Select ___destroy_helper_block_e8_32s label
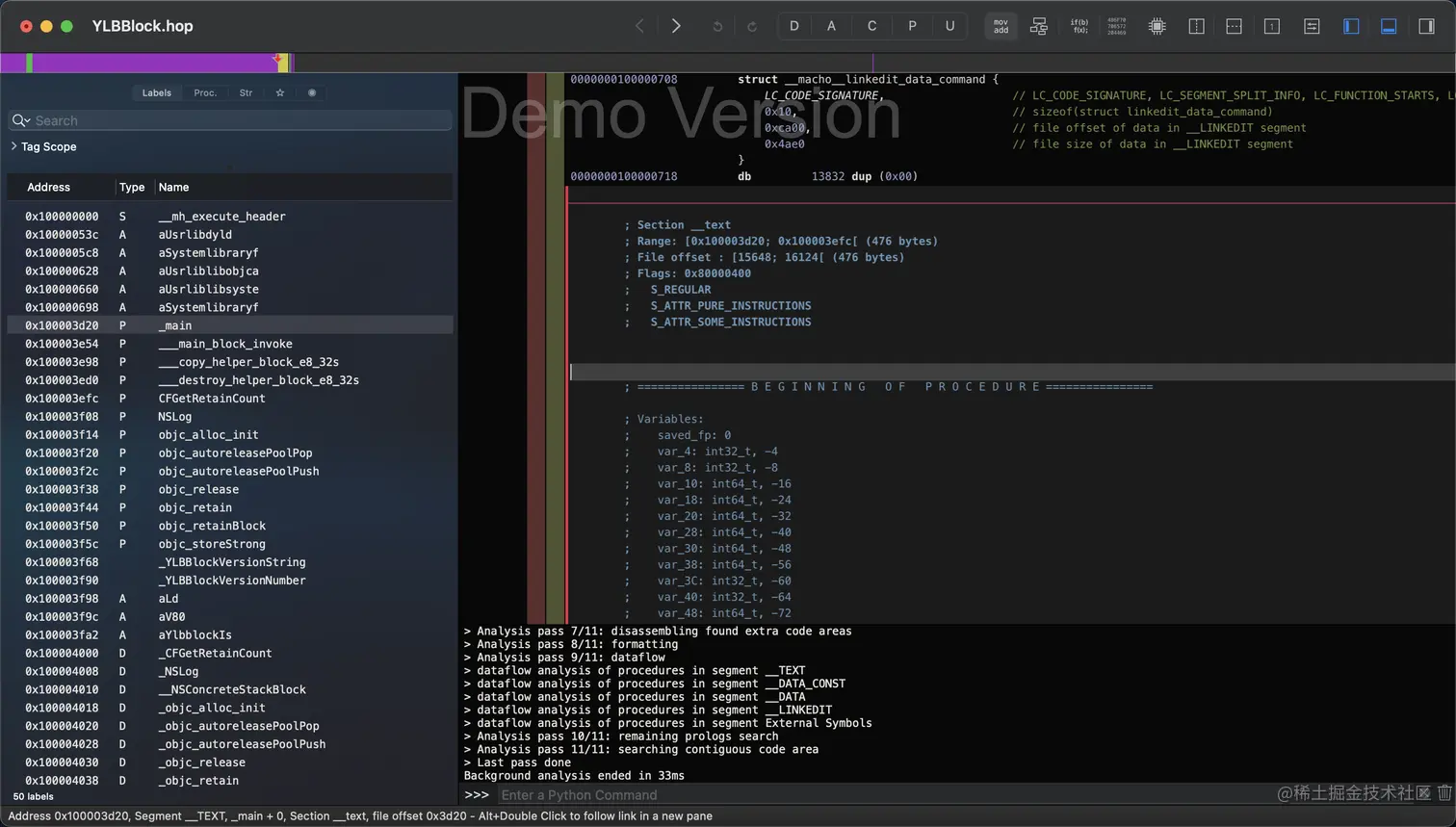This screenshot has height=827, width=1456. (x=230, y=380)
